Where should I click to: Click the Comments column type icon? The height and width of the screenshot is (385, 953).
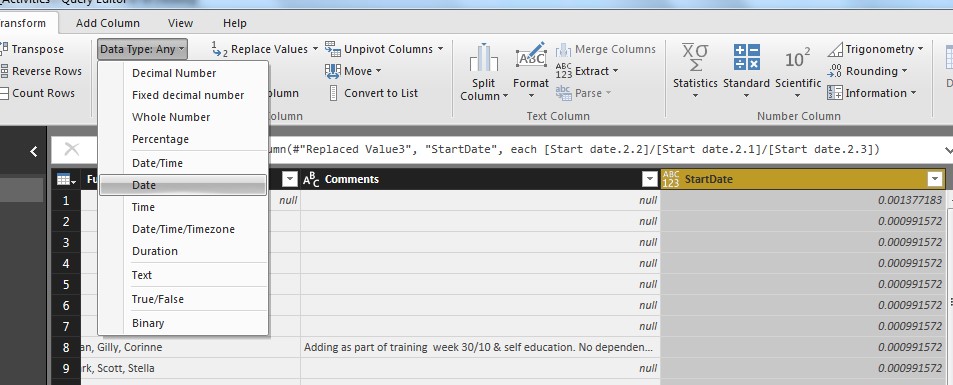tap(311, 179)
